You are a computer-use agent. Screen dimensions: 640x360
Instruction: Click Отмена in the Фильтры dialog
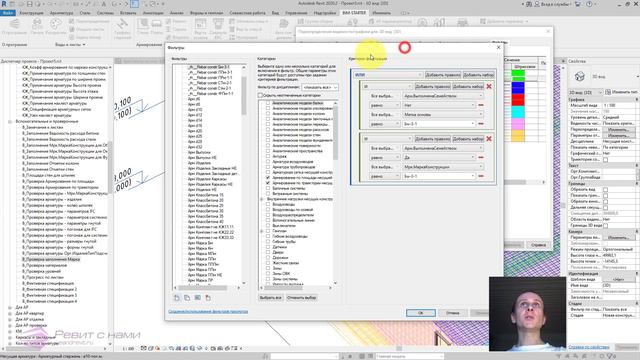[453, 313]
